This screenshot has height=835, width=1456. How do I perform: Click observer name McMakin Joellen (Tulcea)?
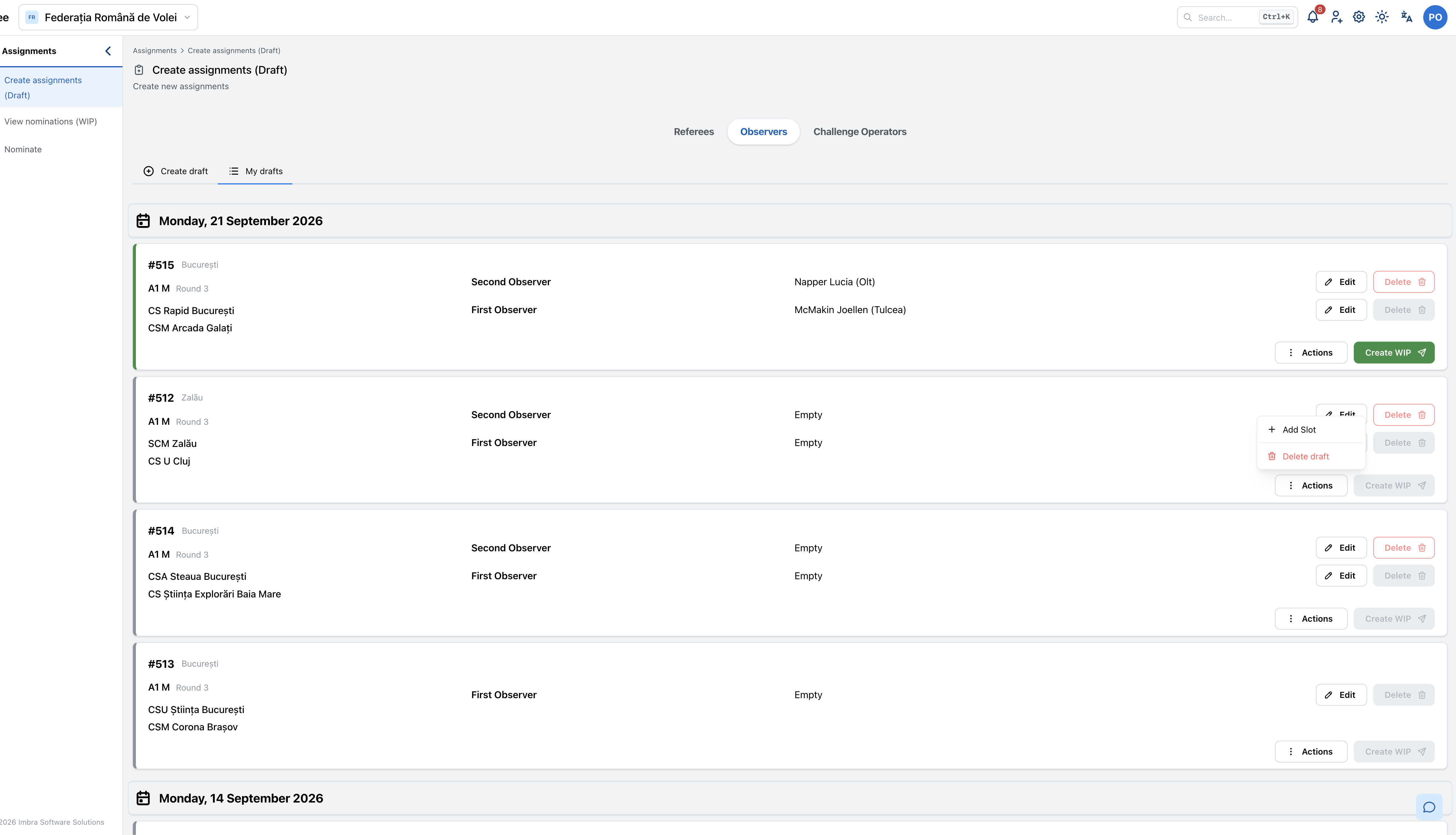(850, 310)
